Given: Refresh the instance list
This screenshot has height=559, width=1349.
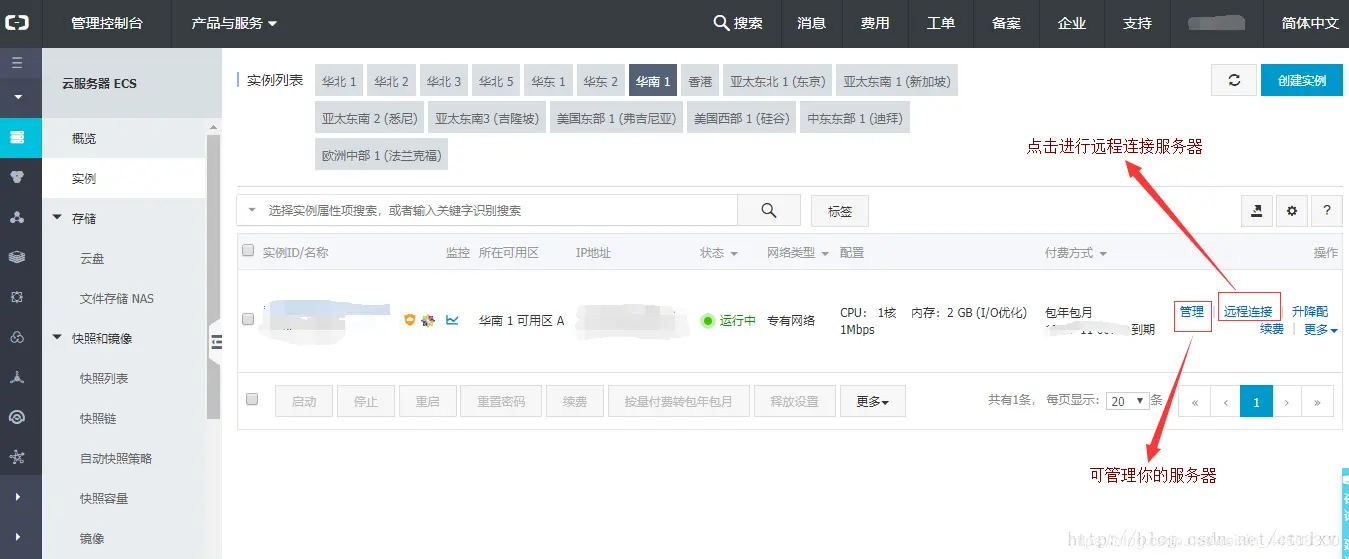Looking at the screenshot, I should [x=1234, y=80].
